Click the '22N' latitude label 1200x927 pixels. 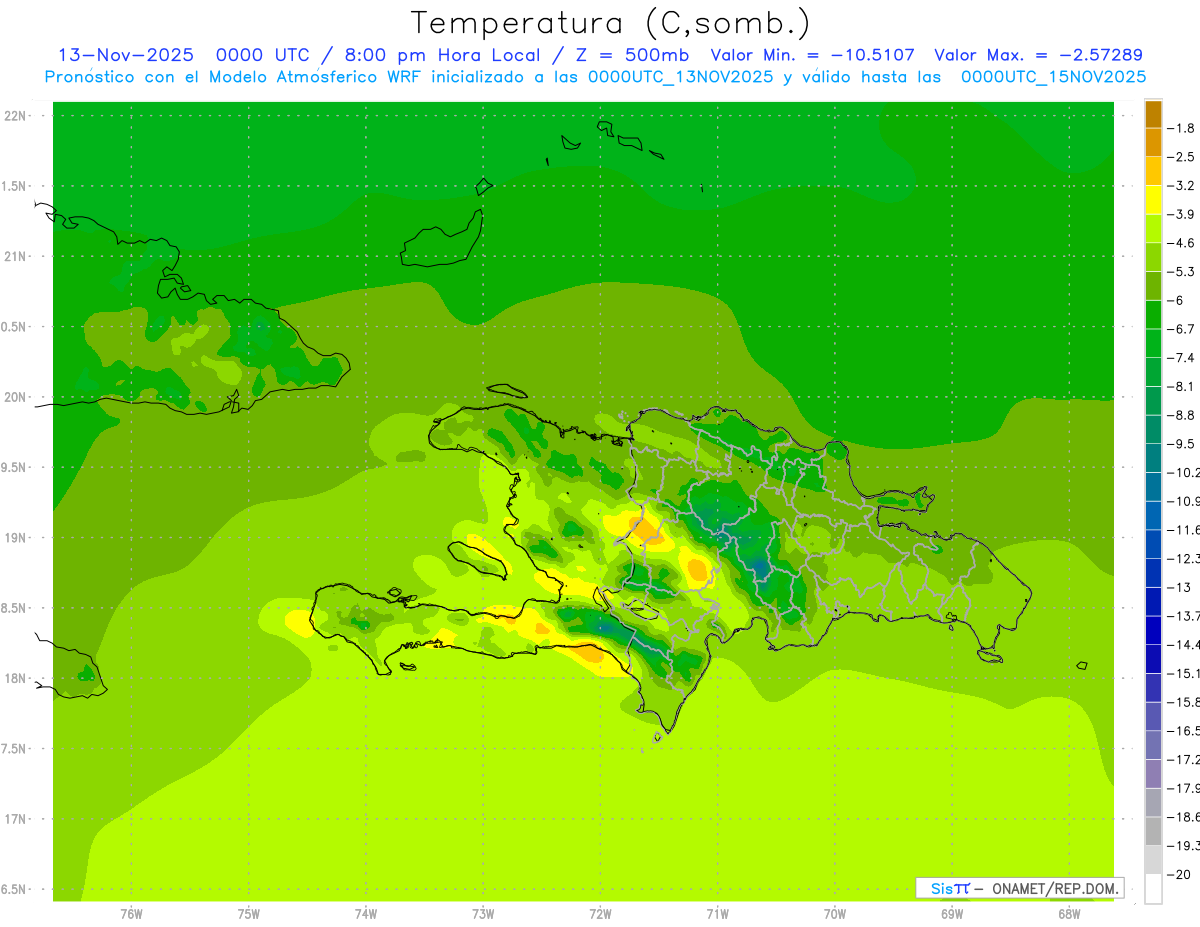coord(15,116)
